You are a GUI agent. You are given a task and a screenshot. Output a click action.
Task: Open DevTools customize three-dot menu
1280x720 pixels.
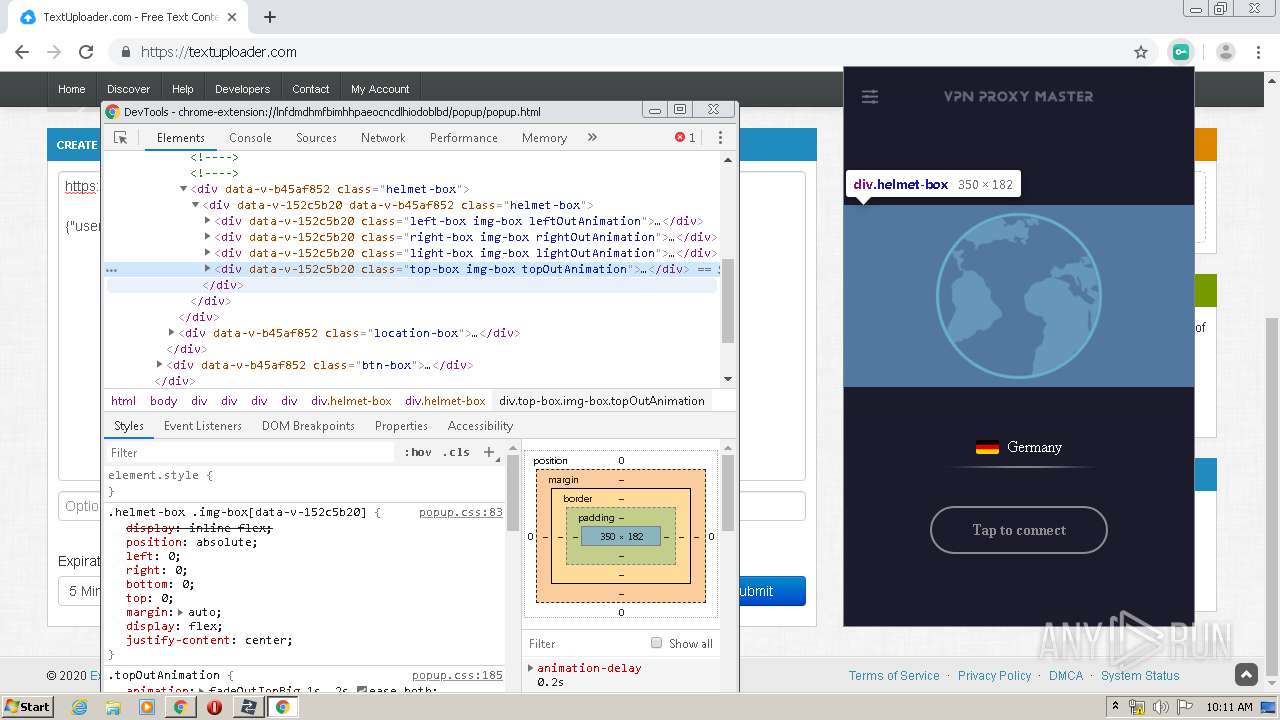[720, 138]
